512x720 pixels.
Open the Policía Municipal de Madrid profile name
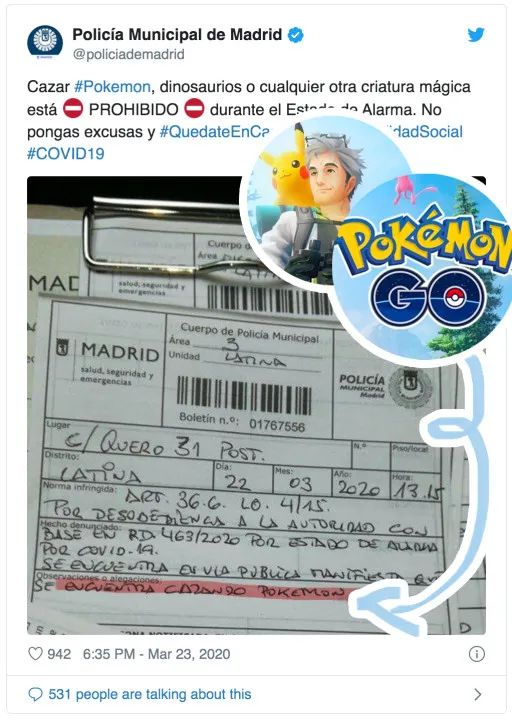click(177, 34)
